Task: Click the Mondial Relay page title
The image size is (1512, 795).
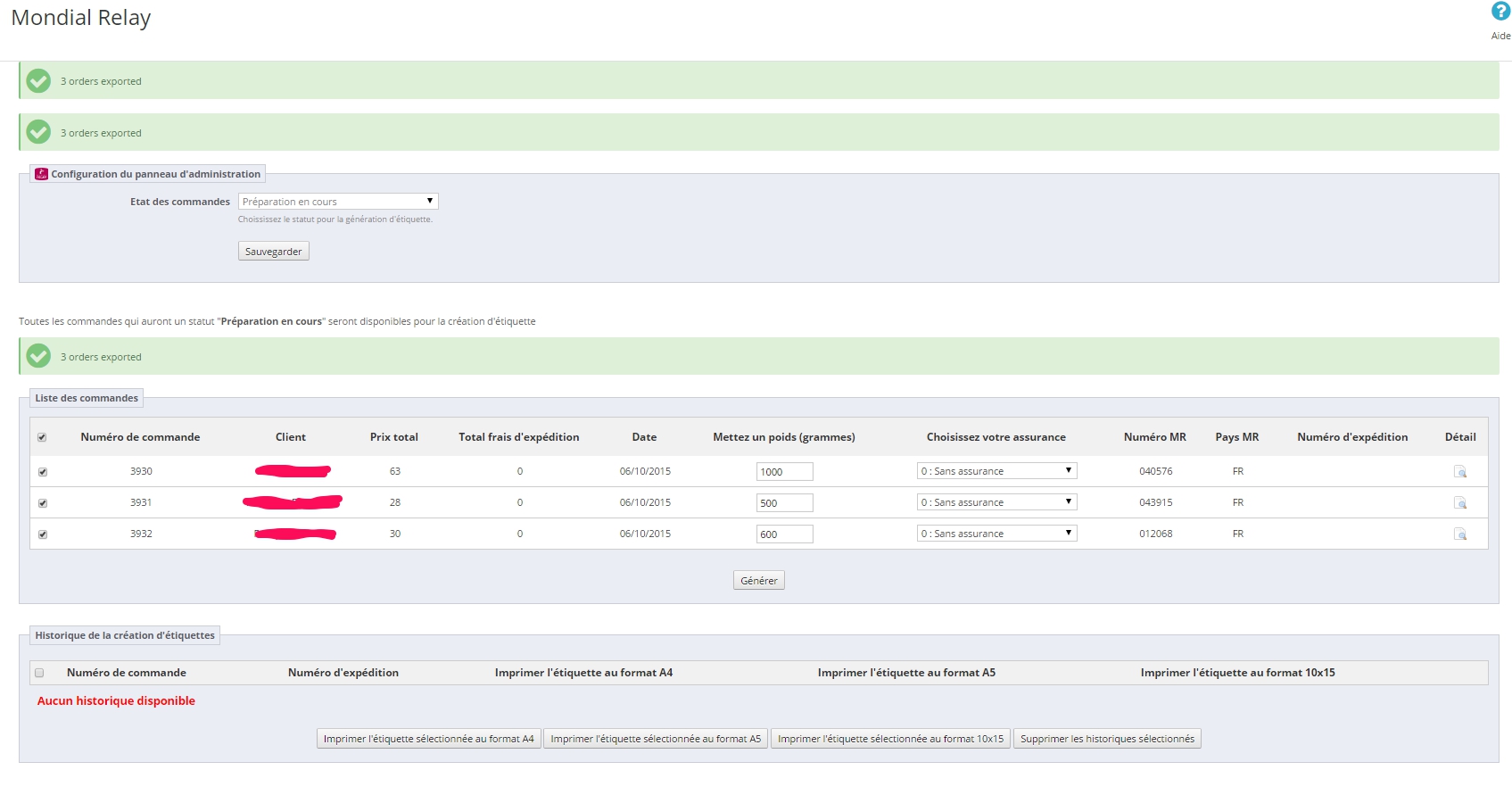Action: point(81,18)
